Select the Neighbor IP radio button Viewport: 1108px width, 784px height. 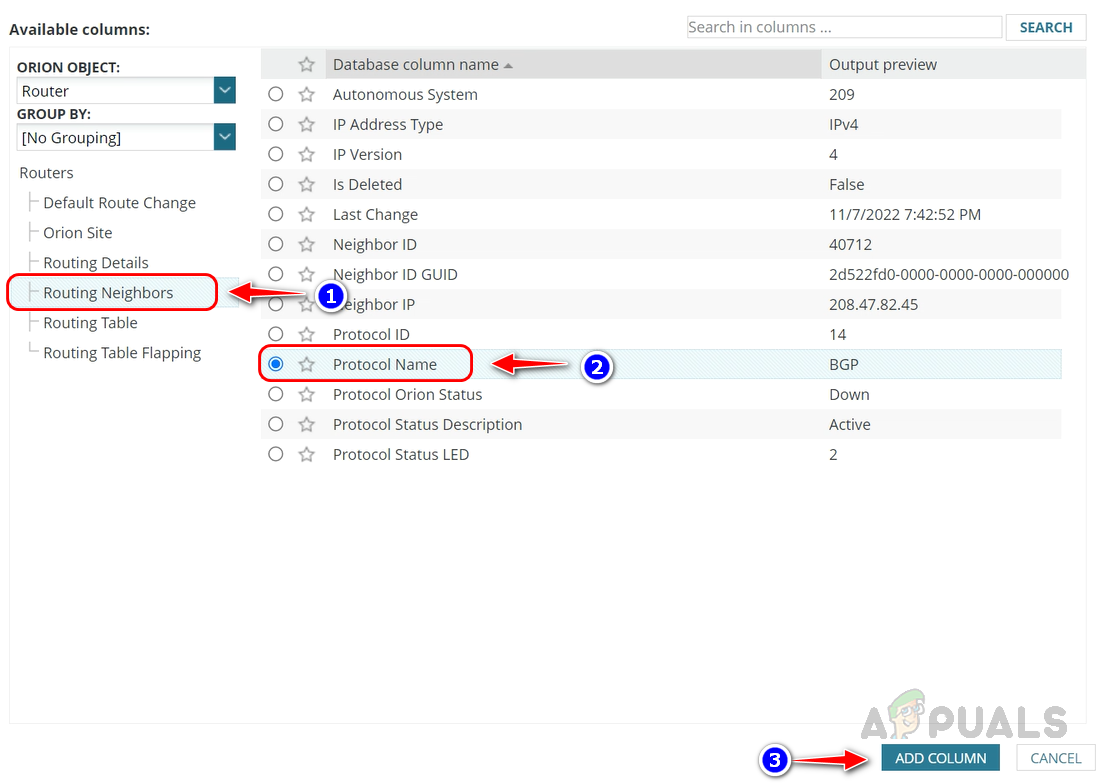coord(276,304)
